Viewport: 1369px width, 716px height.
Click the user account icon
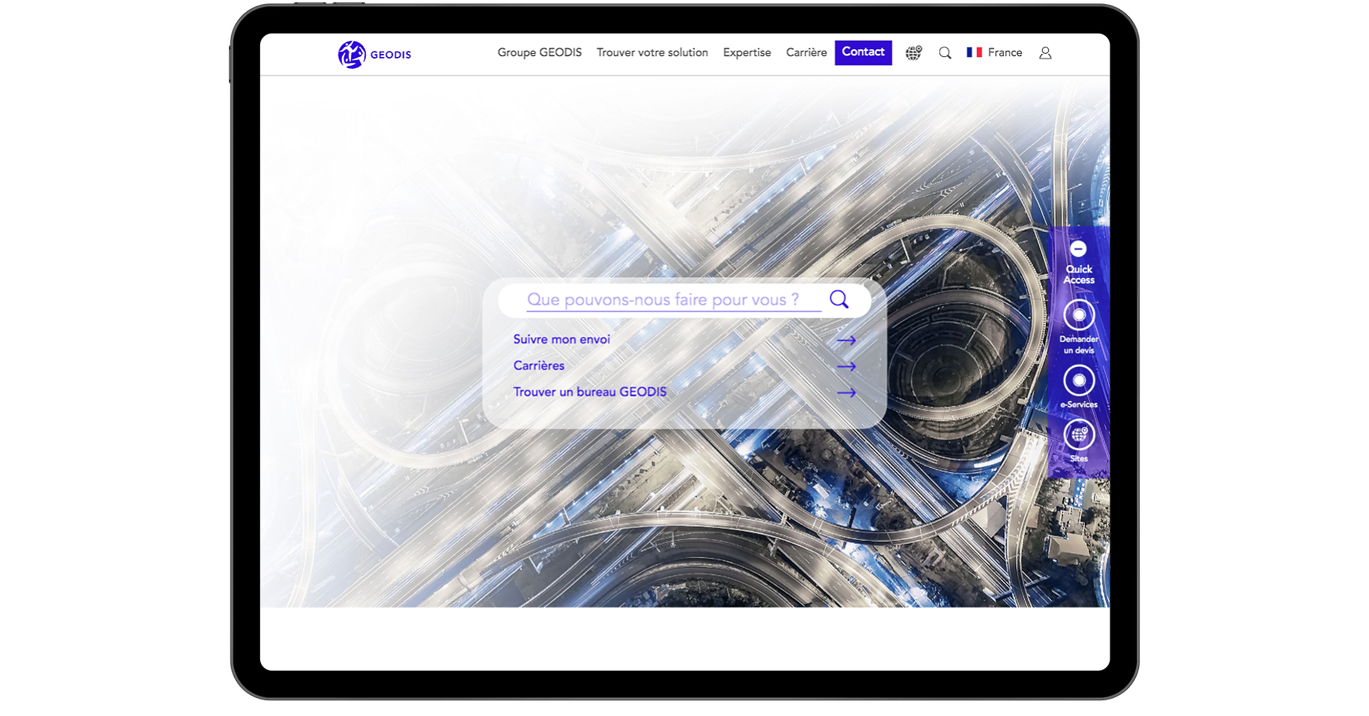[x=1045, y=53]
